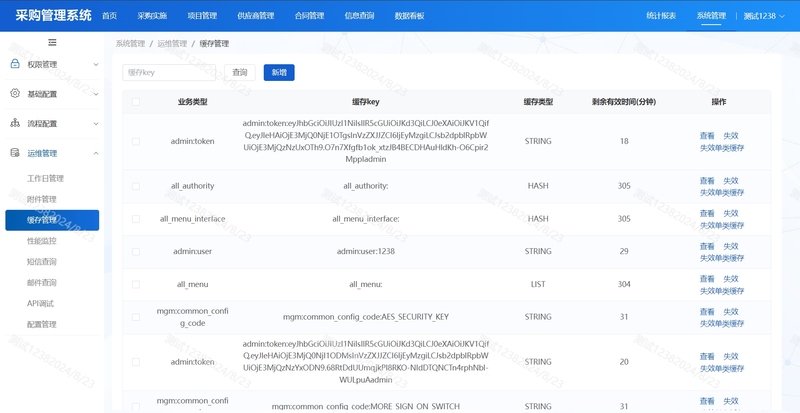This screenshot has width=800, height=413.
Task: Expand the 权限管理 menu chevron
Action: tap(96, 64)
